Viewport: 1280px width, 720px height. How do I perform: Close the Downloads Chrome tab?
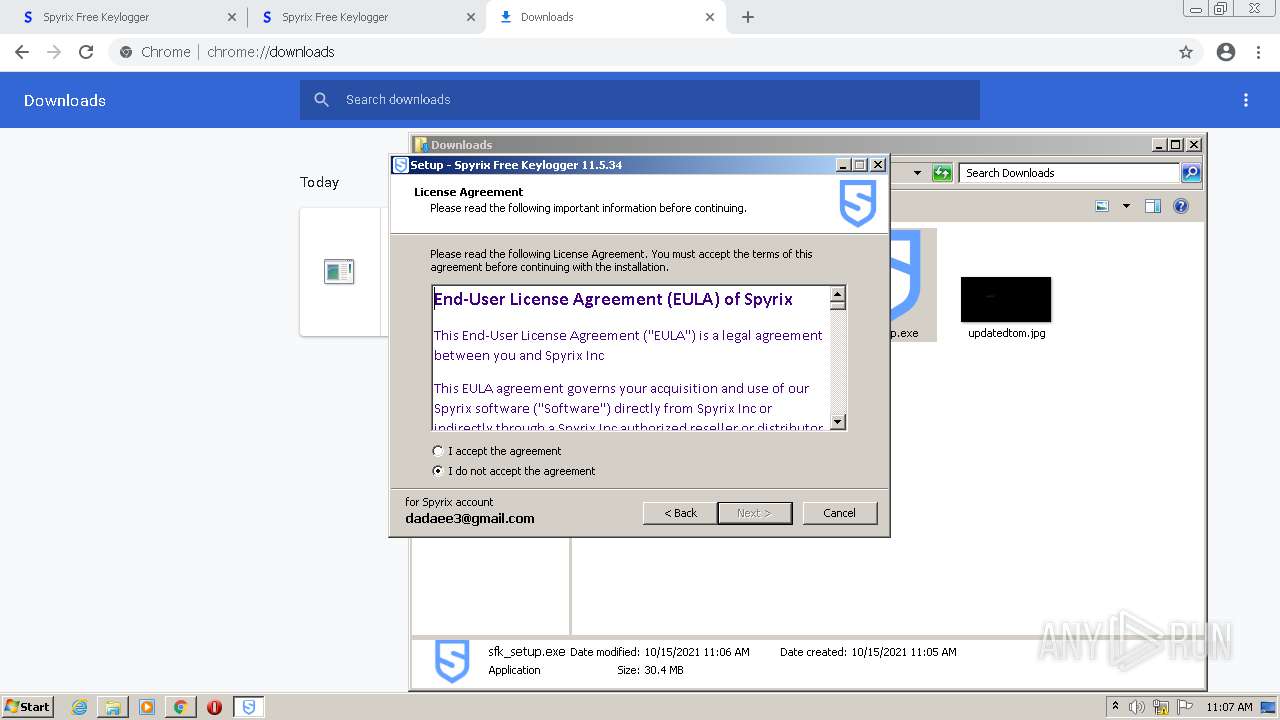[710, 17]
